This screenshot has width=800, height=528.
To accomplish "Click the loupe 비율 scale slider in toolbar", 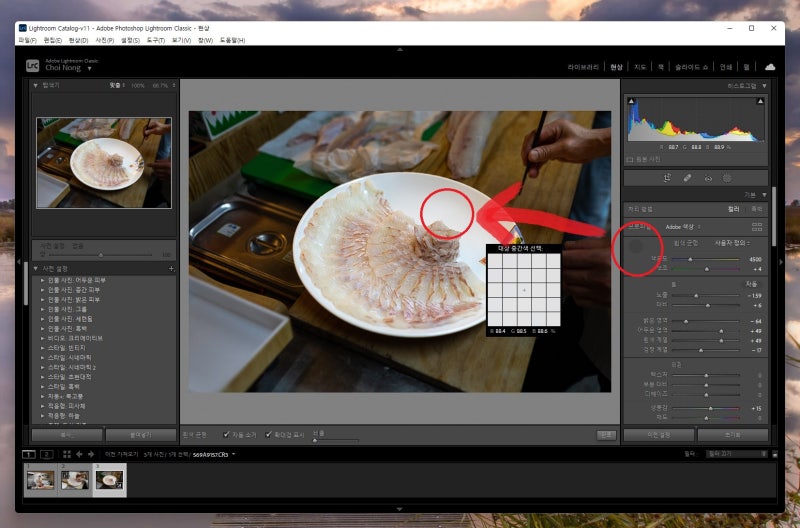I will coord(336,440).
